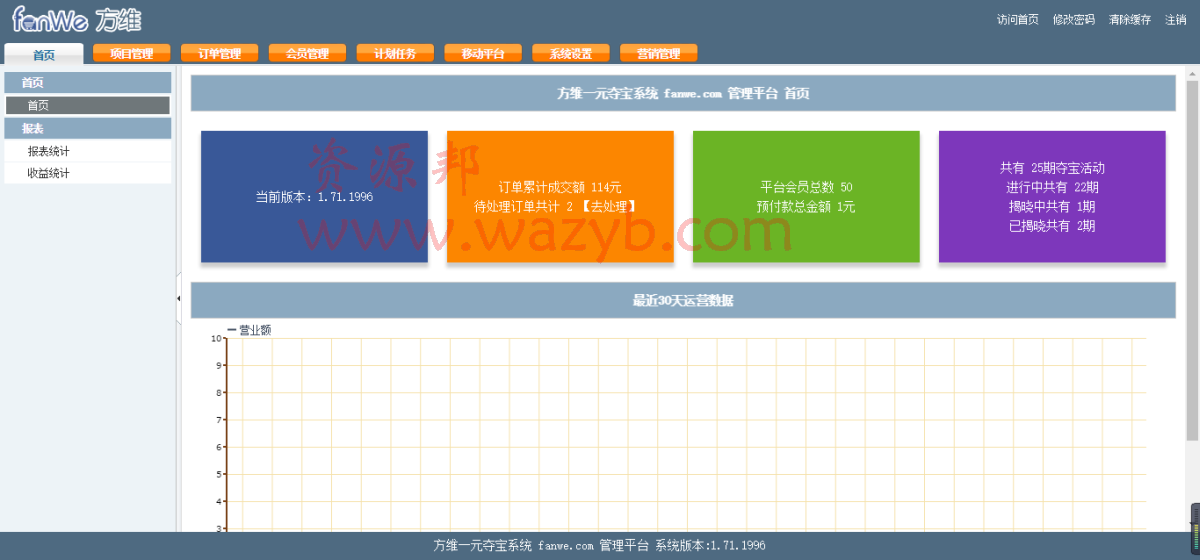Open the 首页 top tab
The image size is (1200, 560).
(x=43, y=54)
